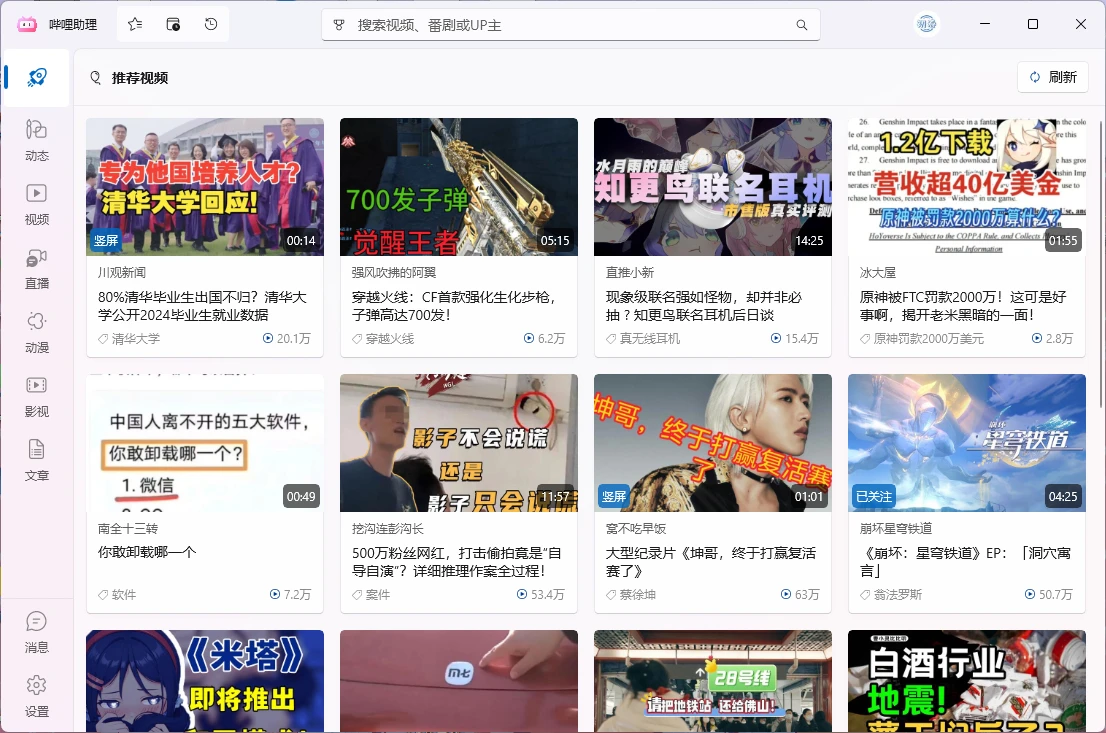Open 影视 section in sidebar
This screenshot has width=1106, height=733.
[37, 397]
